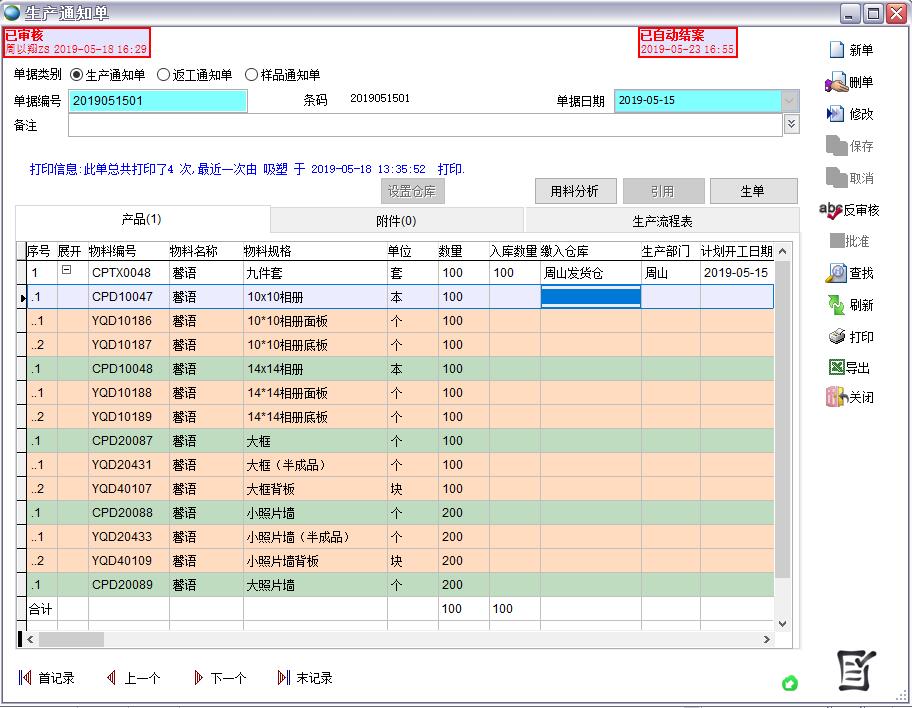Viewport: 912px width, 708px height.
Task: Click the 打印 print icon
Action: pyautogui.click(x=836, y=337)
